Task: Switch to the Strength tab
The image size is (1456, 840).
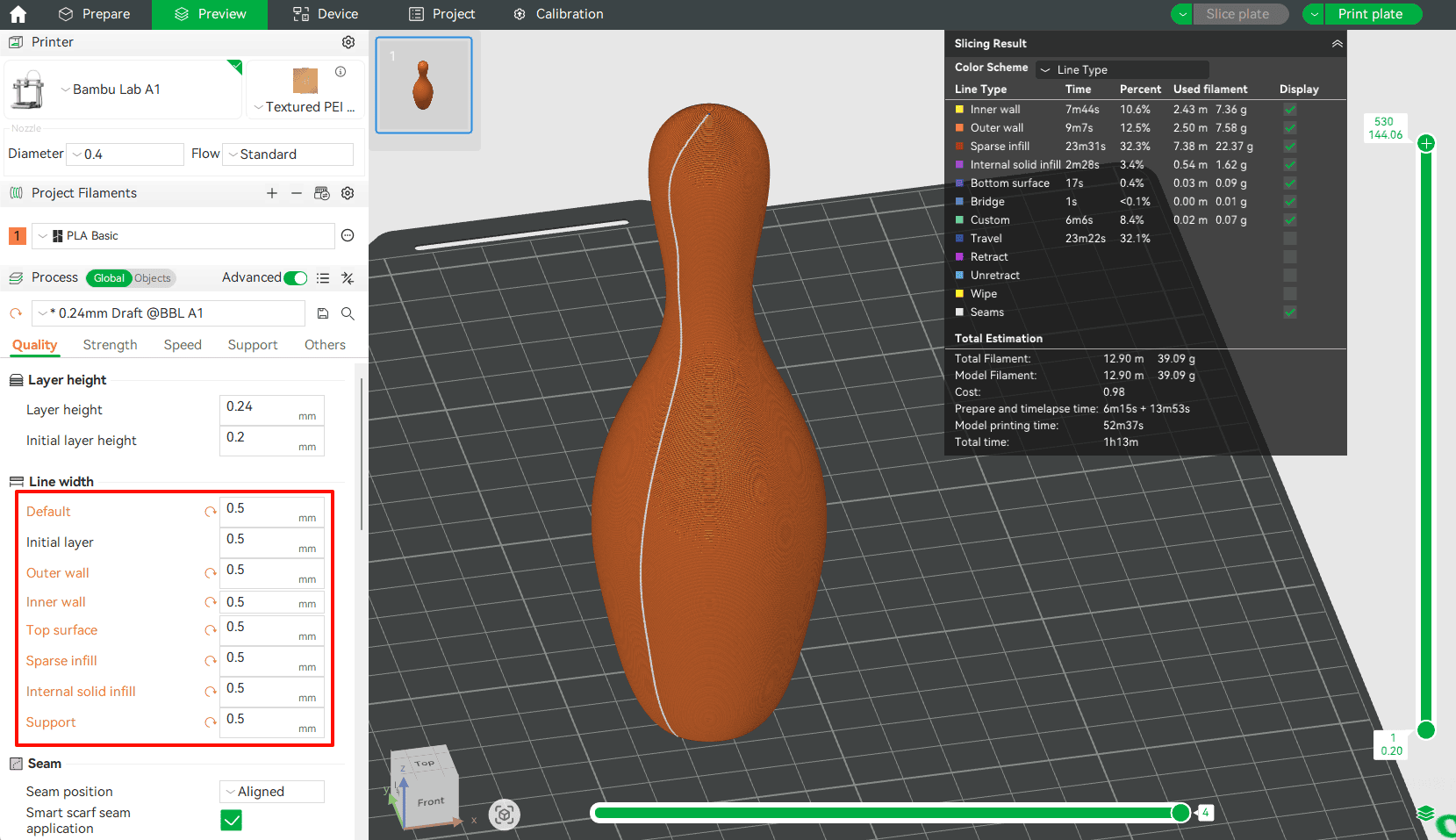Action: (110, 345)
